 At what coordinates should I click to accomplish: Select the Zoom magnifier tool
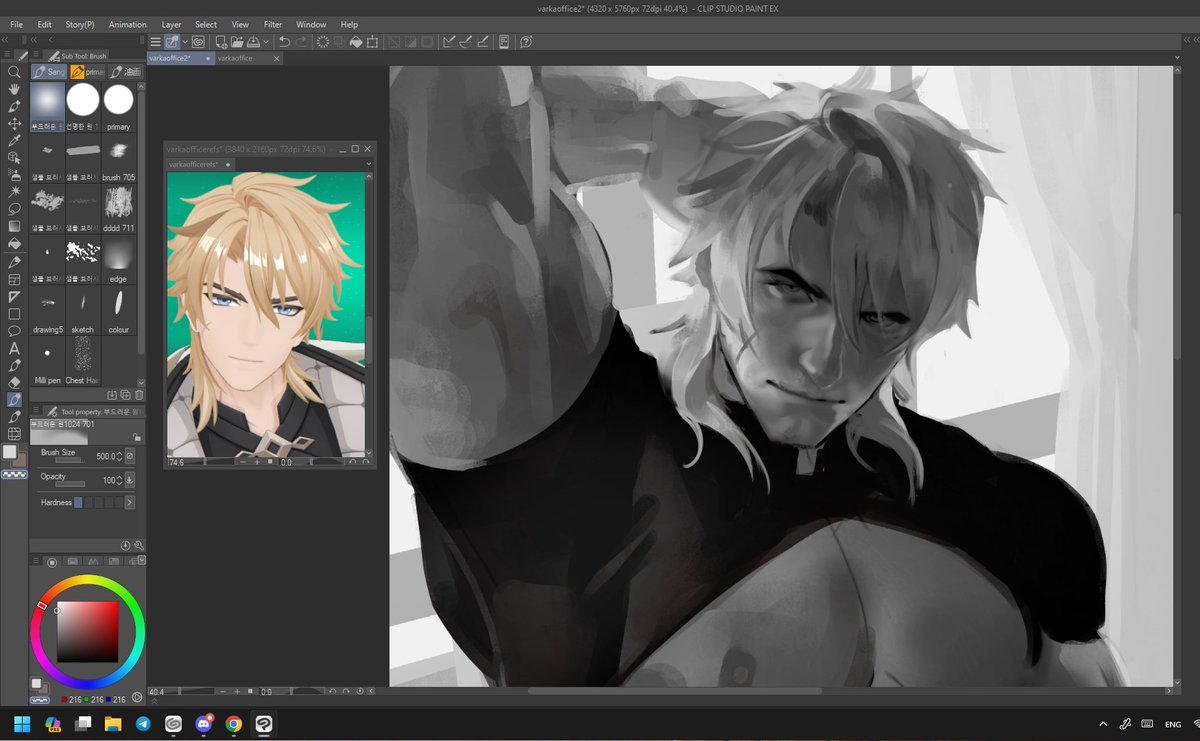coord(14,72)
